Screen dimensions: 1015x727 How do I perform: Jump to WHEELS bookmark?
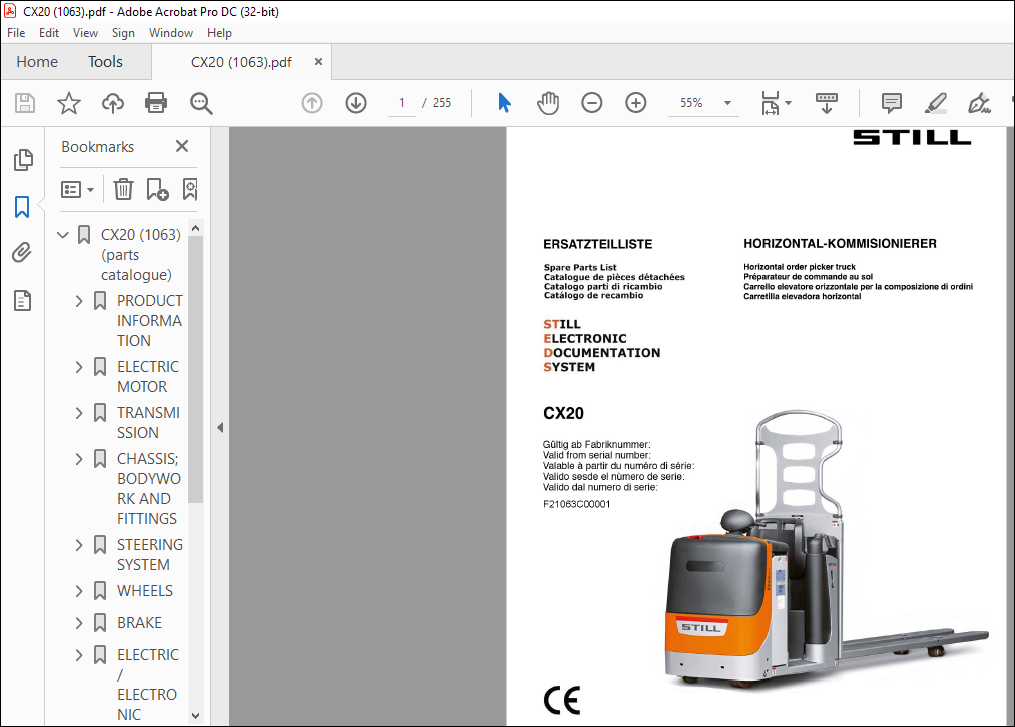[x=145, y=590]
